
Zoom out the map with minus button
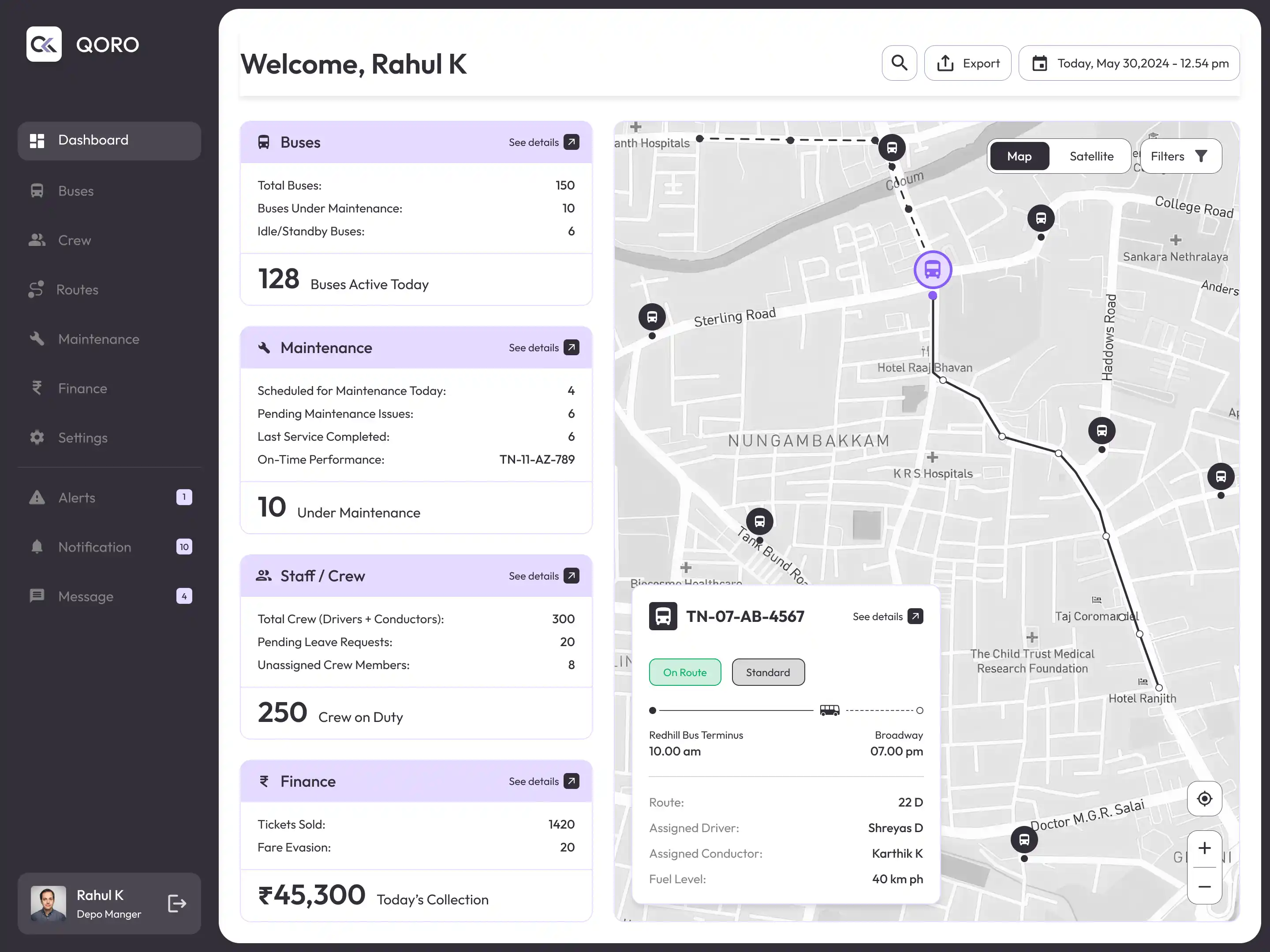(x=1204, y=887)
